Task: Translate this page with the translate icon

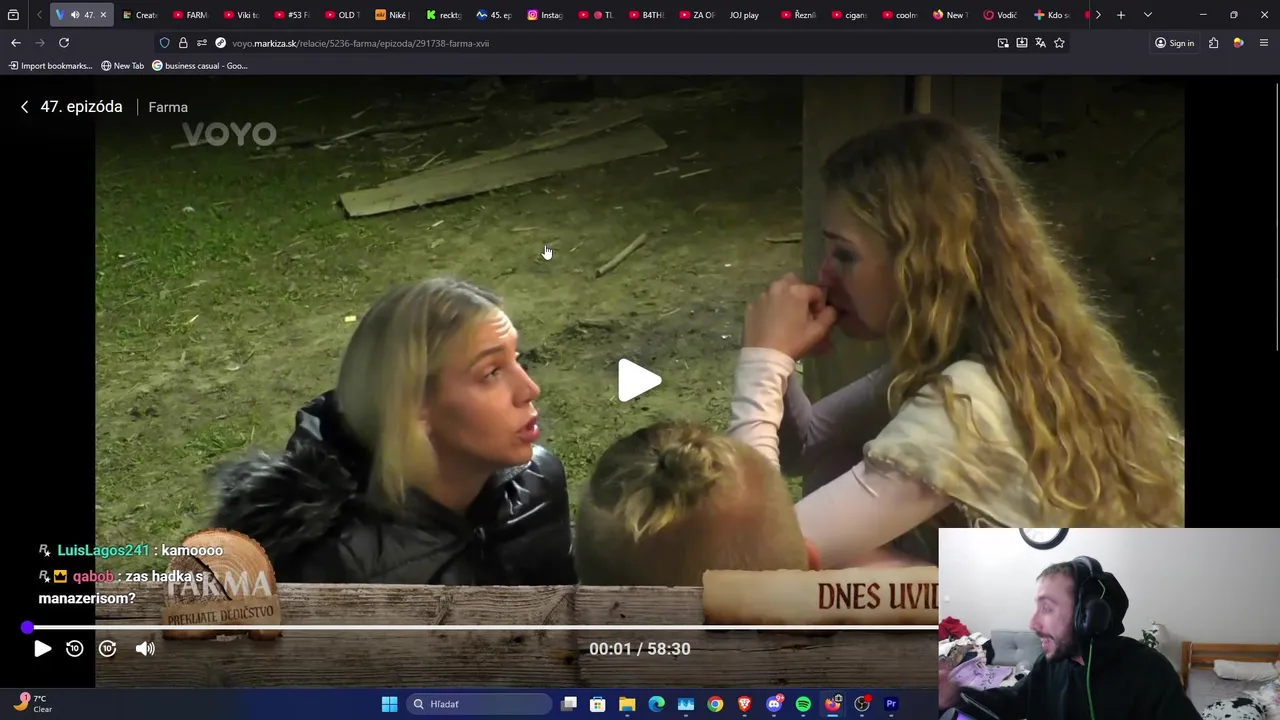Action: [1041, 43]
